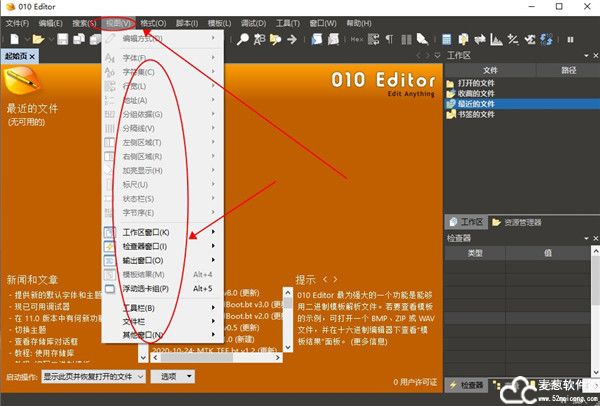The image size is (600, 406).
Task: Click the Goto arrow toolbar icon
Action: (x=292, y=39)
